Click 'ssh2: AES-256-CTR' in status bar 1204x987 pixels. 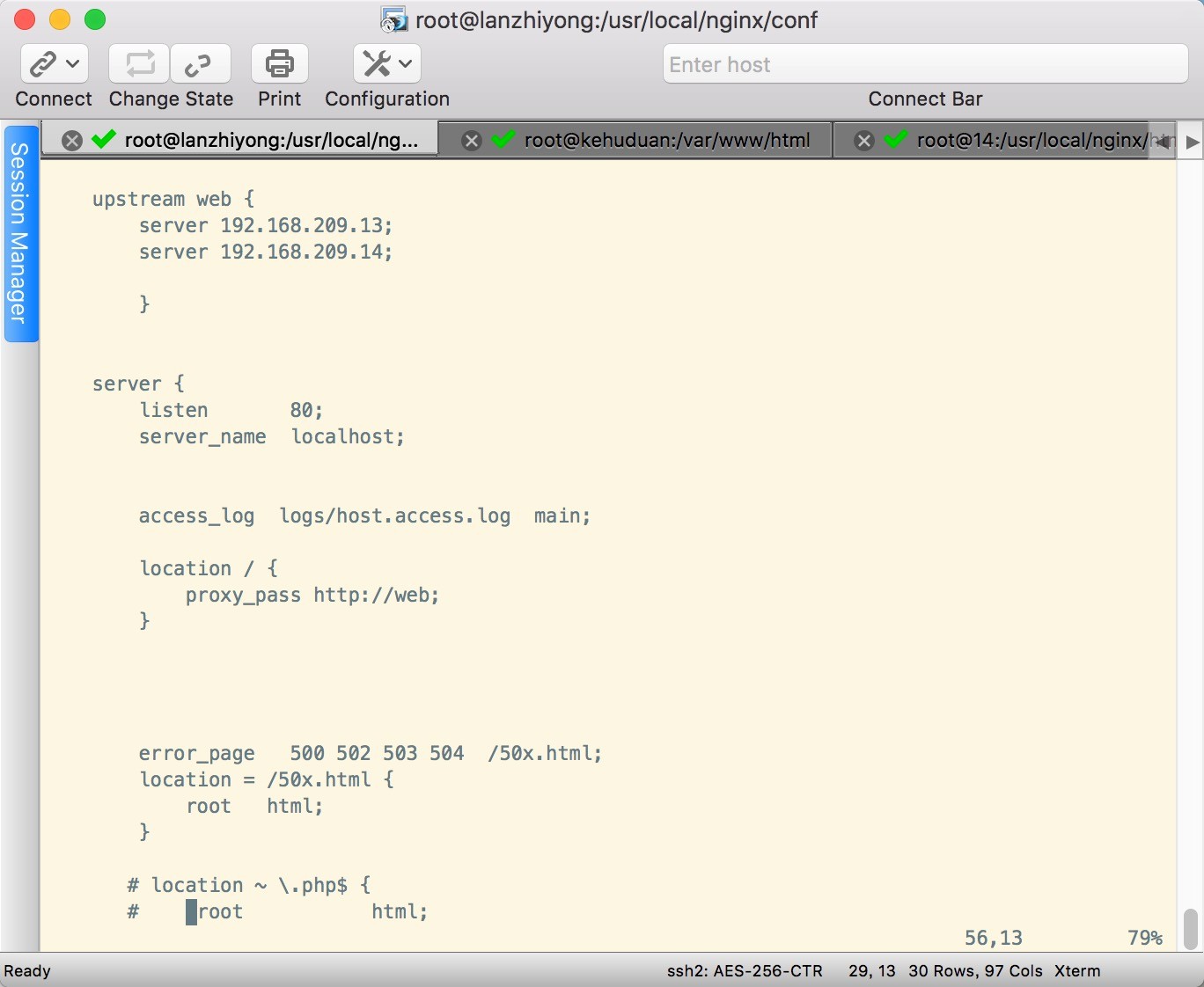pos(745,971)
